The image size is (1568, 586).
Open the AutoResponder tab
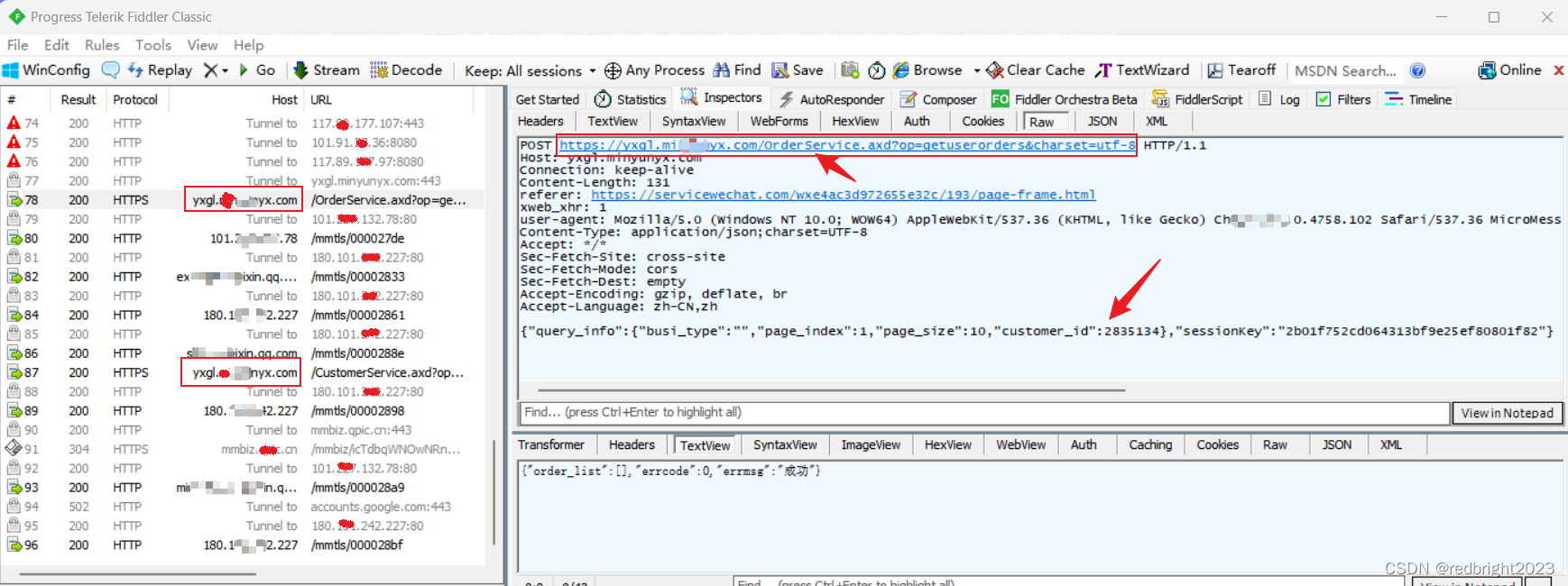coord(831,99)
